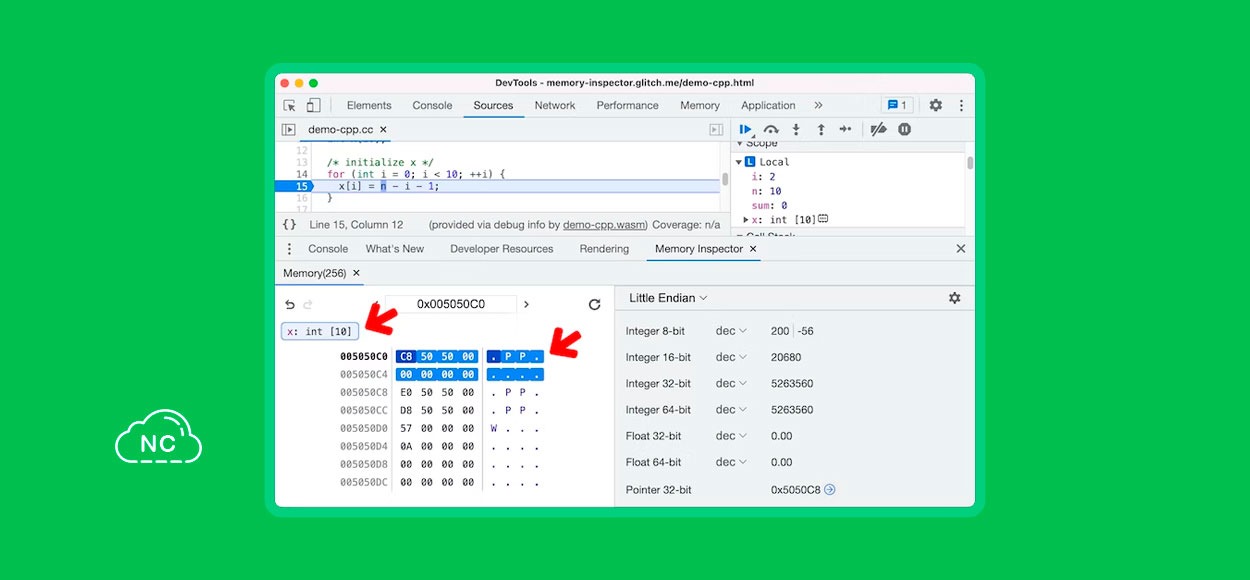Toggle the debugger sidebar icon
Screen dimensions: 1250x580
[716, 129]
